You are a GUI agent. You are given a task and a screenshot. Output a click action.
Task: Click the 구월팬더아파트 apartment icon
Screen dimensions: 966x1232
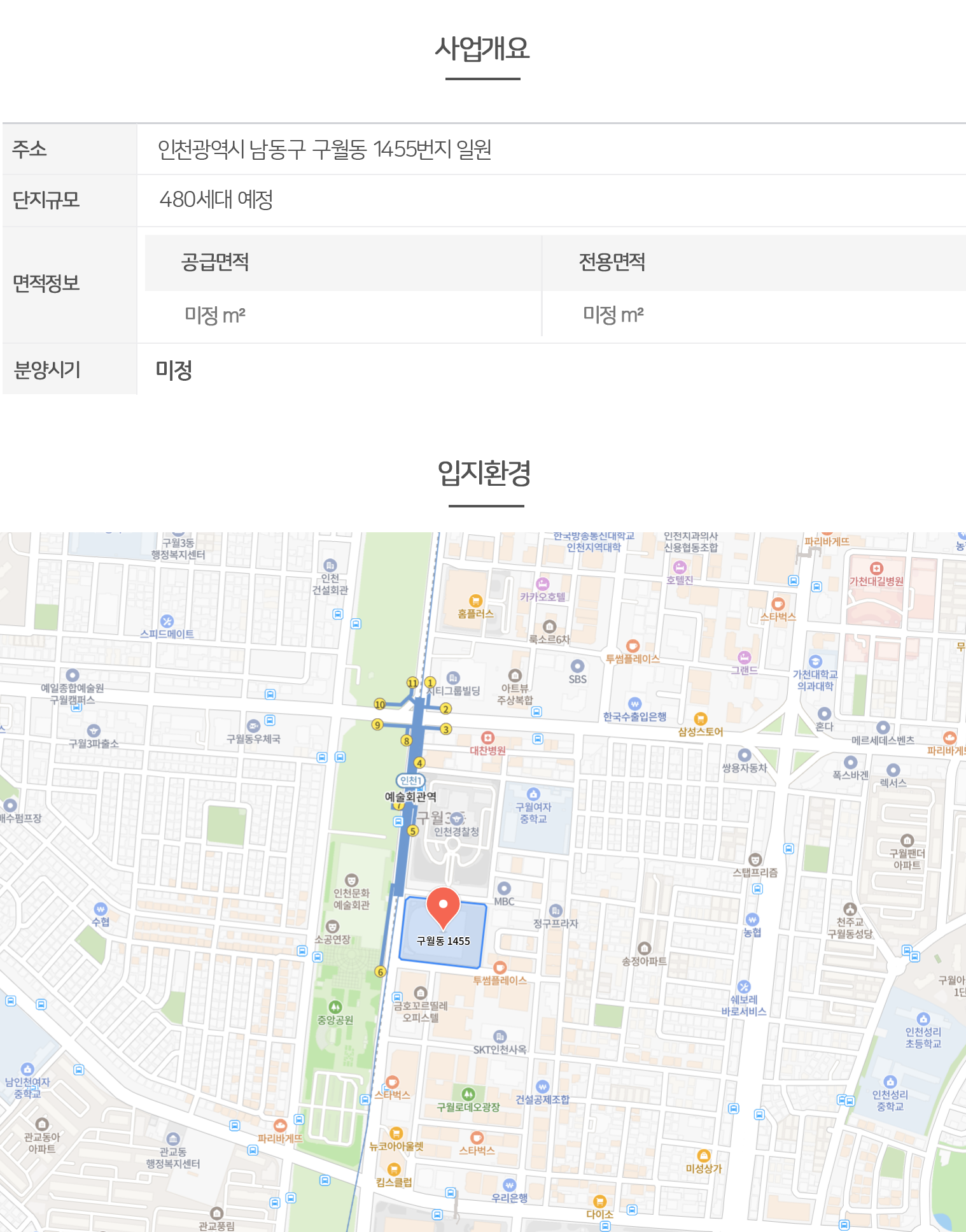pos(907,840)
